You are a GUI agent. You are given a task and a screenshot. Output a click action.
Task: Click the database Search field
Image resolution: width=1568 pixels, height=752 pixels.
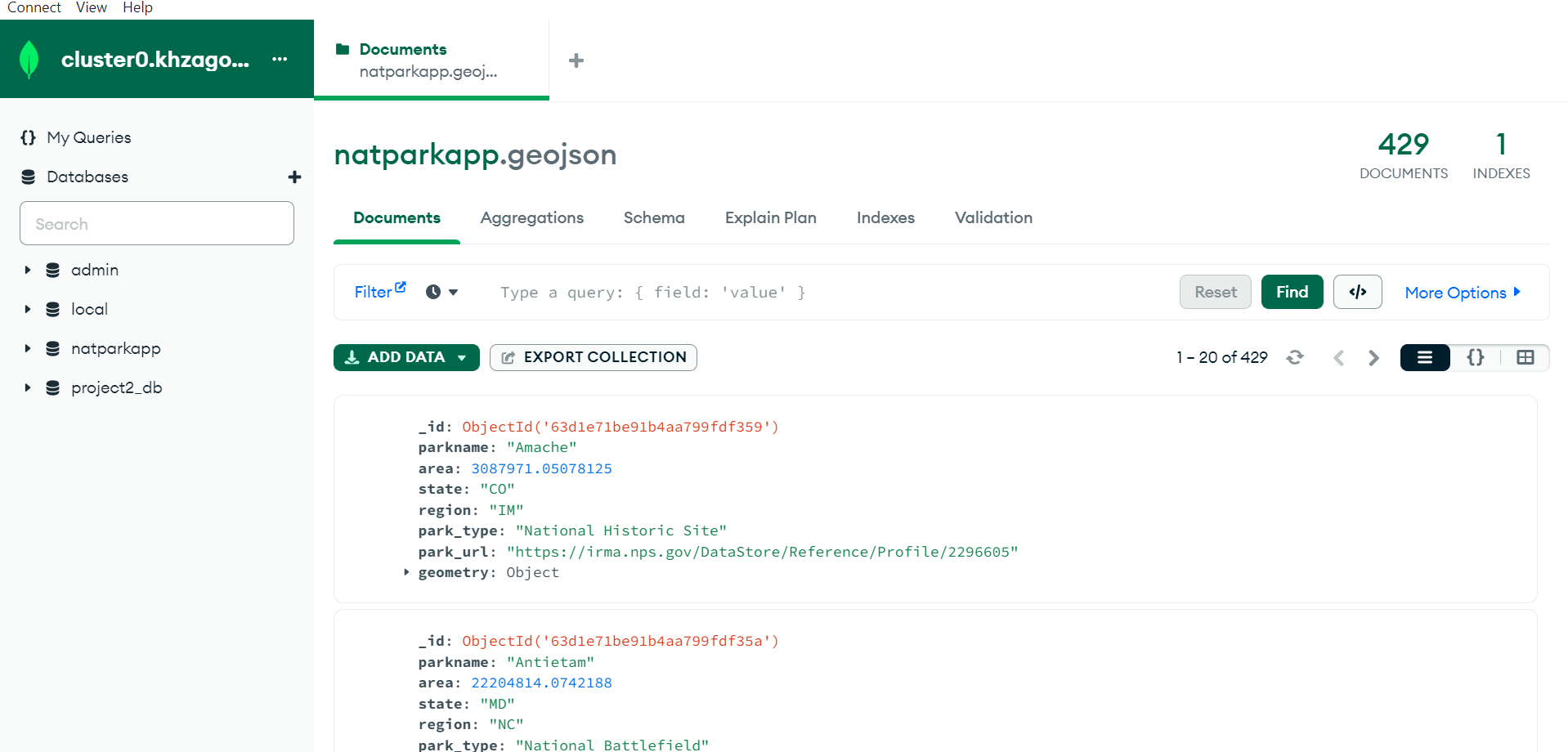pos(156,223)
